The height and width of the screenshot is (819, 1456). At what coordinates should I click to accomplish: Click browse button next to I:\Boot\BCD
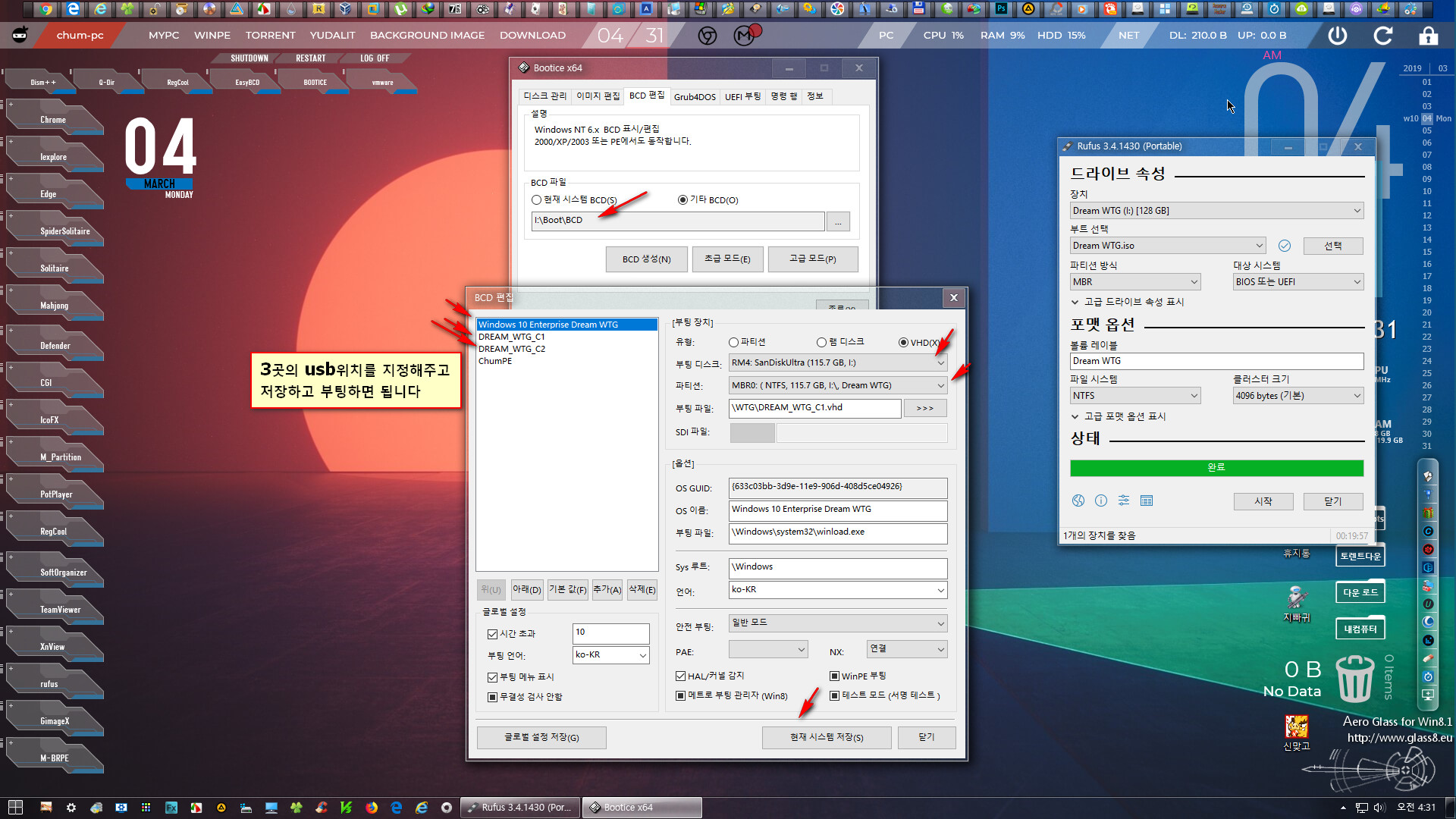click(838, 221)
